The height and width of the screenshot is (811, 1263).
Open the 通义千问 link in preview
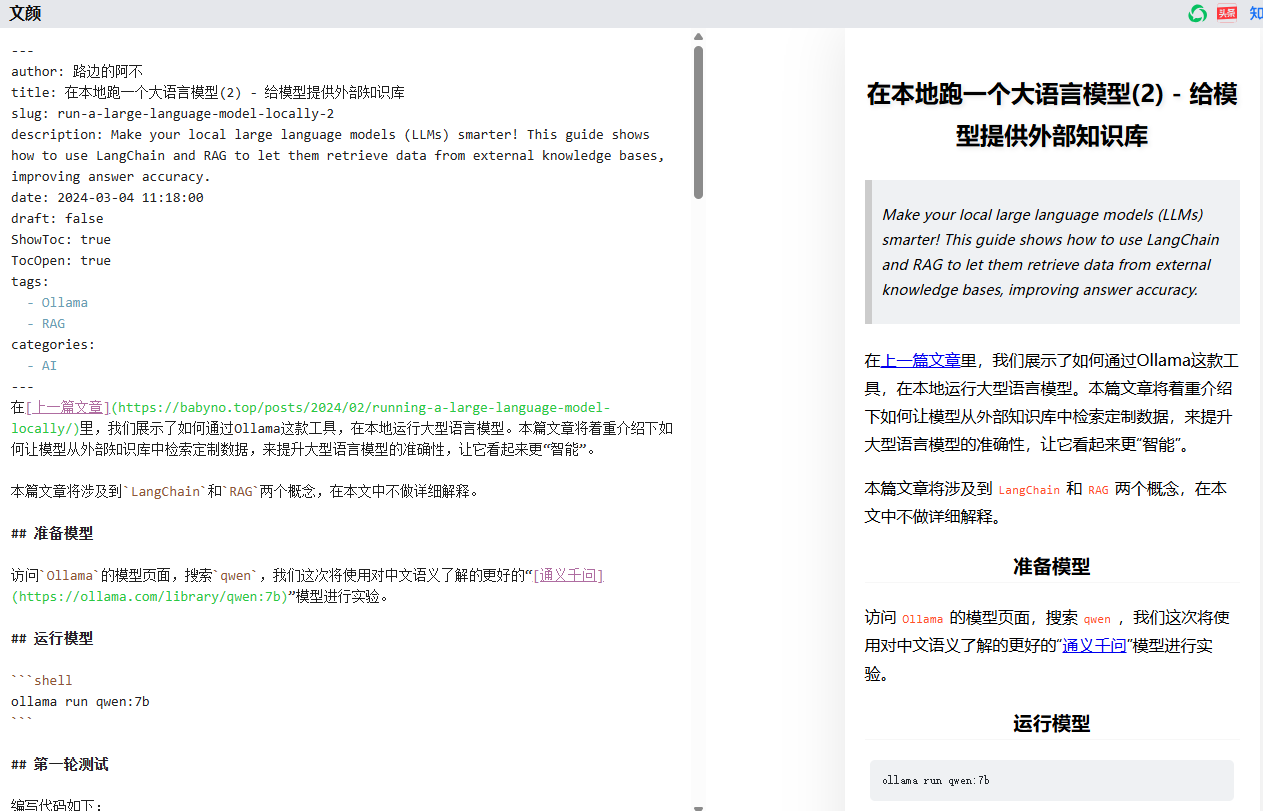click(1094, 646)
